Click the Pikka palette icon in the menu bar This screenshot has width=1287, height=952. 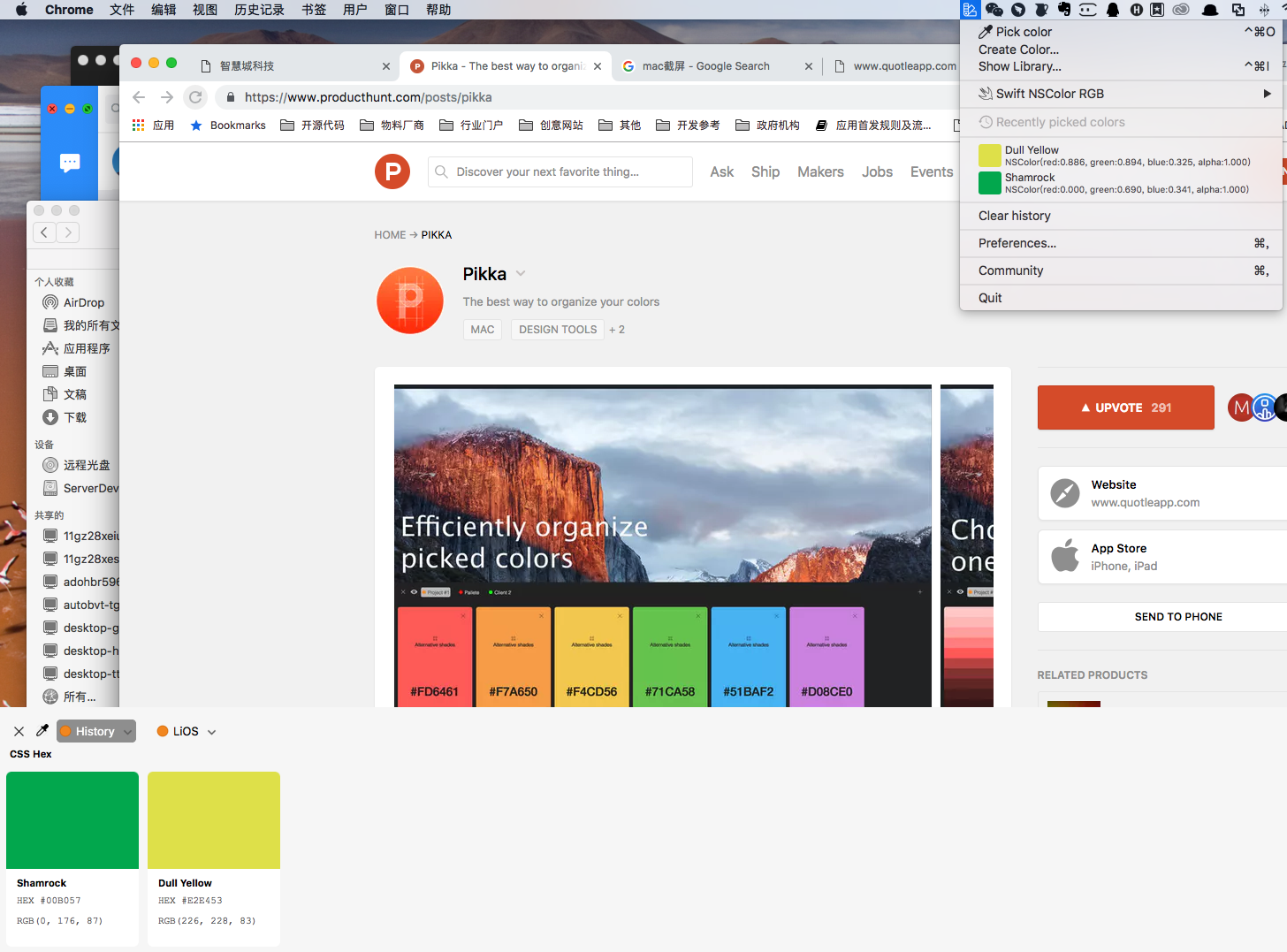[x=970, y=10]
